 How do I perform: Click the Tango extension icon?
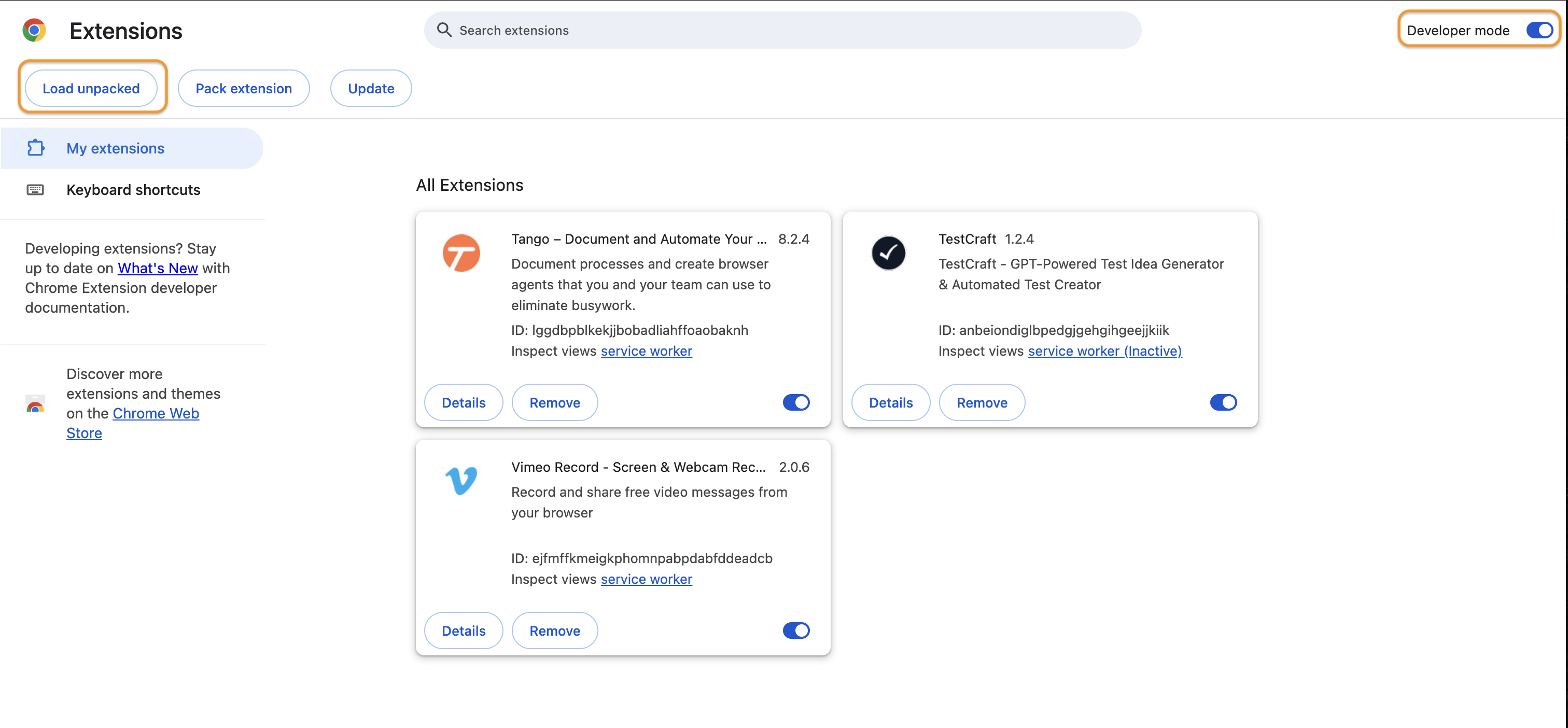click(x=462, y=253)
